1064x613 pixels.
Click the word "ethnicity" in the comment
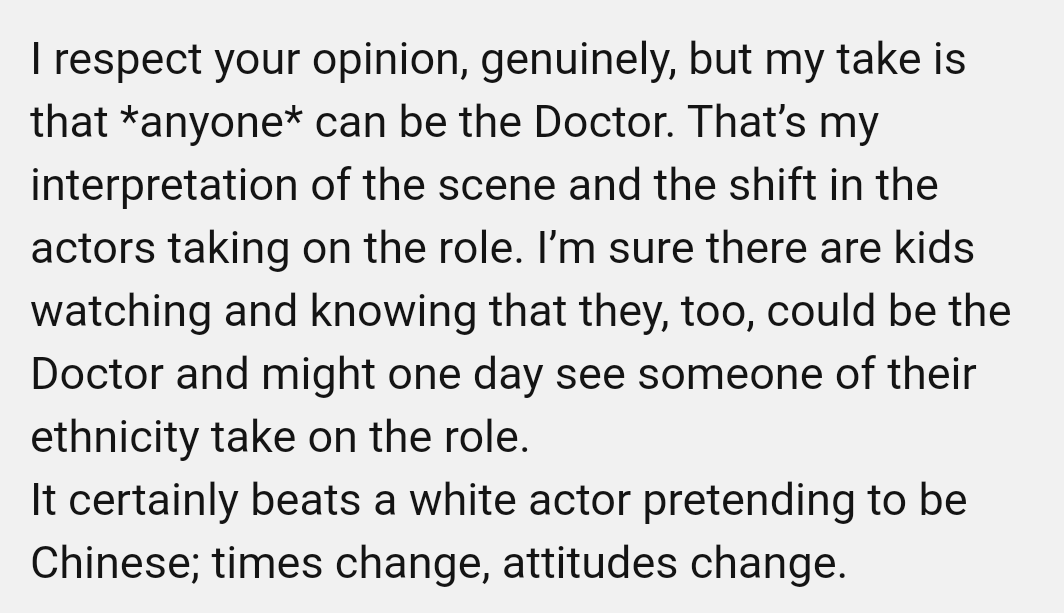[115, 439]
